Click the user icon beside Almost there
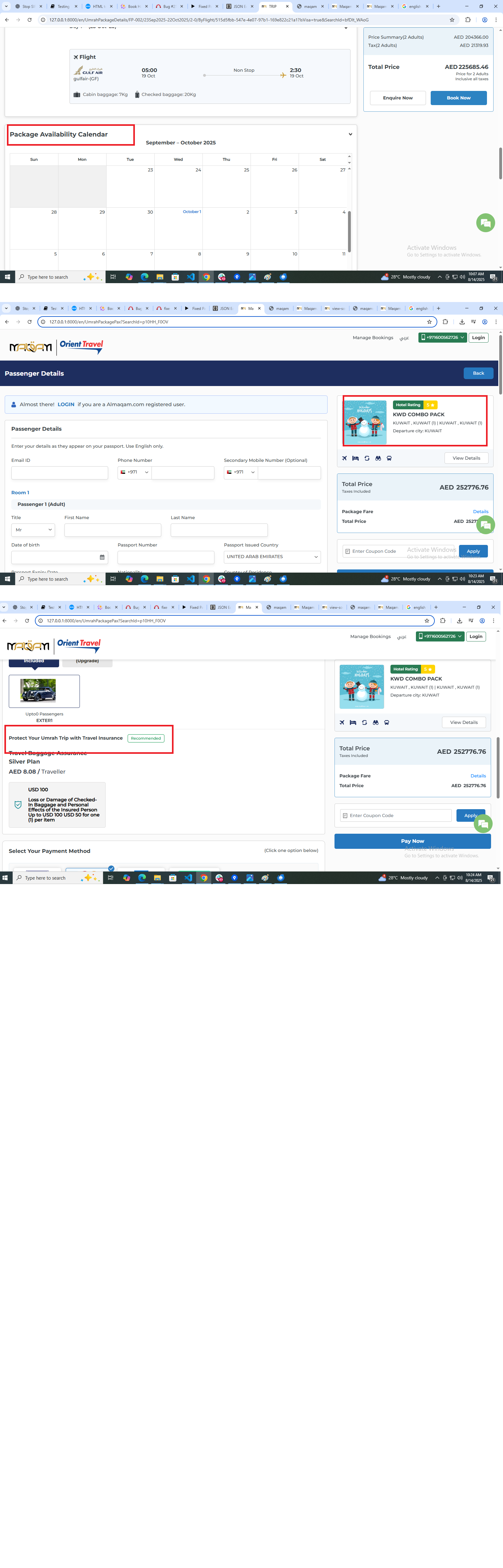The width and height of the screenshot is (503, 1568). tap(14, 404)
